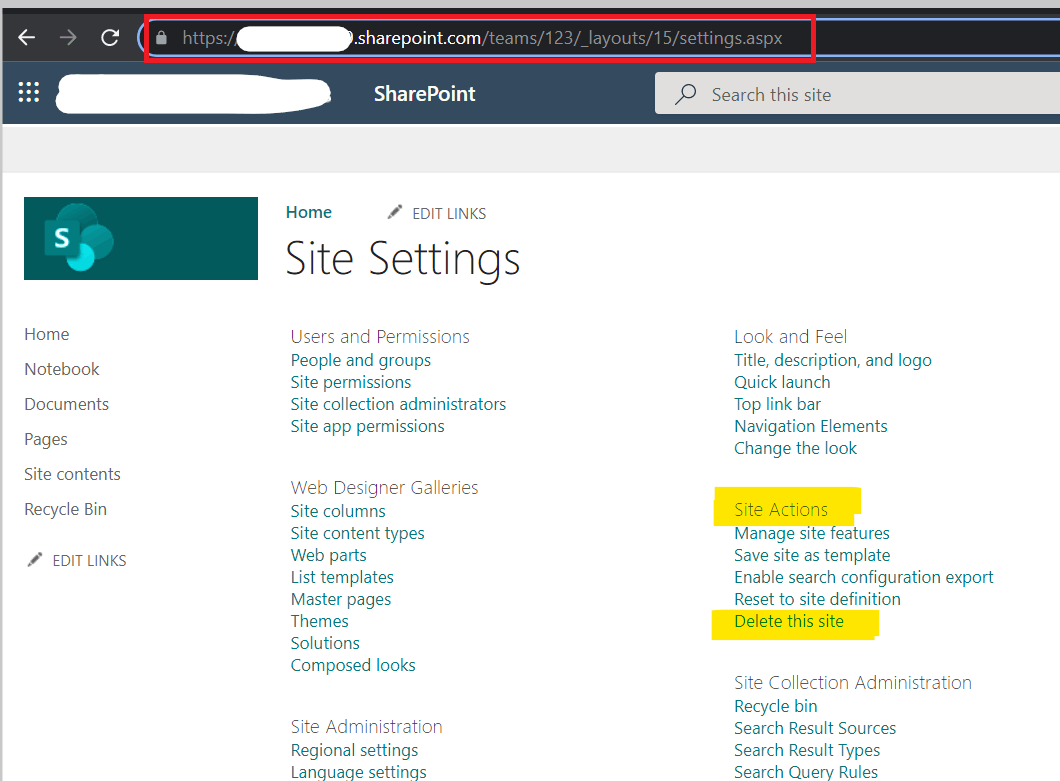Click the forward navigation arrow

pos(67,37)
